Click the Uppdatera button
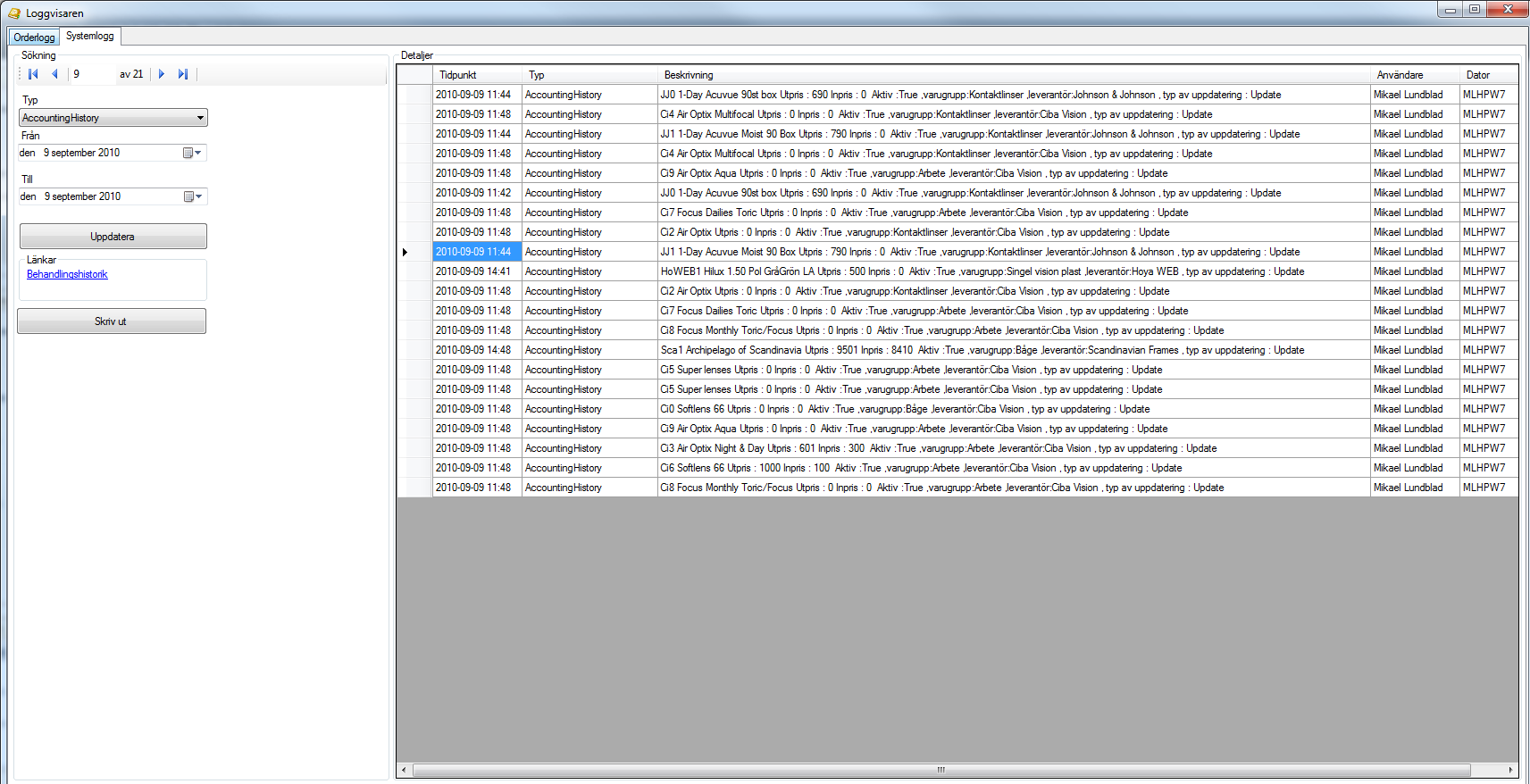Image resolution: width=1530 pixels, height=784 pixels. [113, 237]
